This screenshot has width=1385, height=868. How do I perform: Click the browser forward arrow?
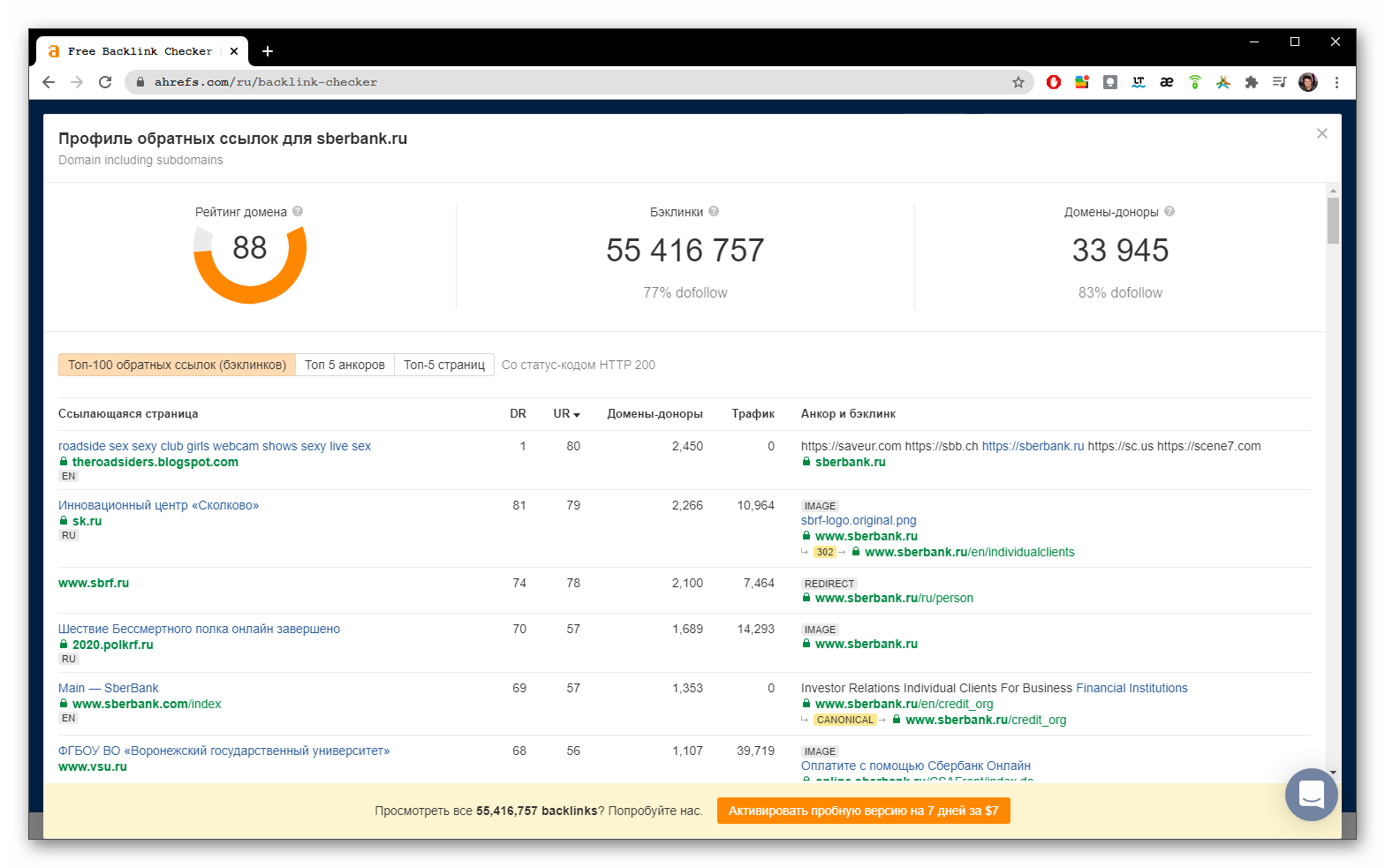point(77,82)
